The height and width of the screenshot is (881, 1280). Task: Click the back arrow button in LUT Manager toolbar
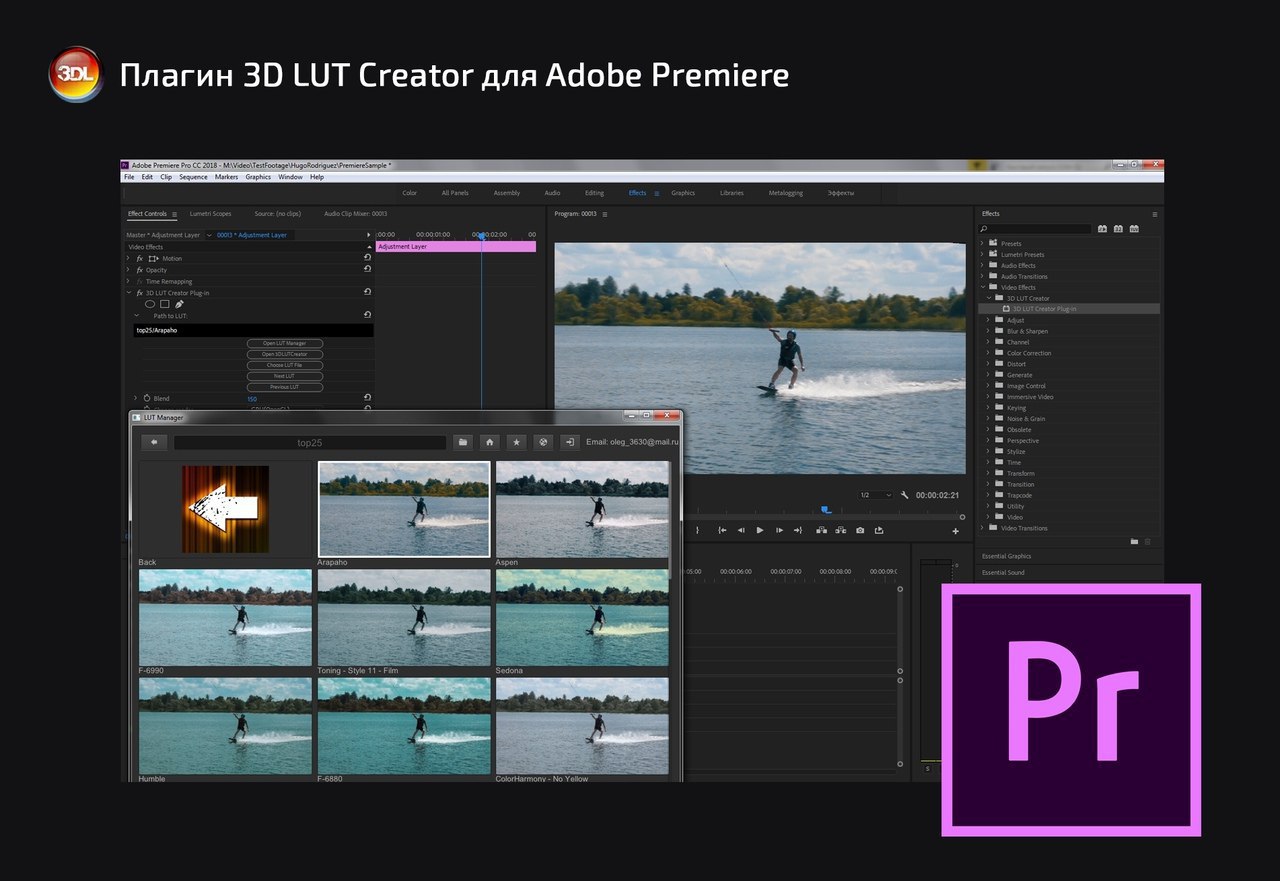point(154,442)
